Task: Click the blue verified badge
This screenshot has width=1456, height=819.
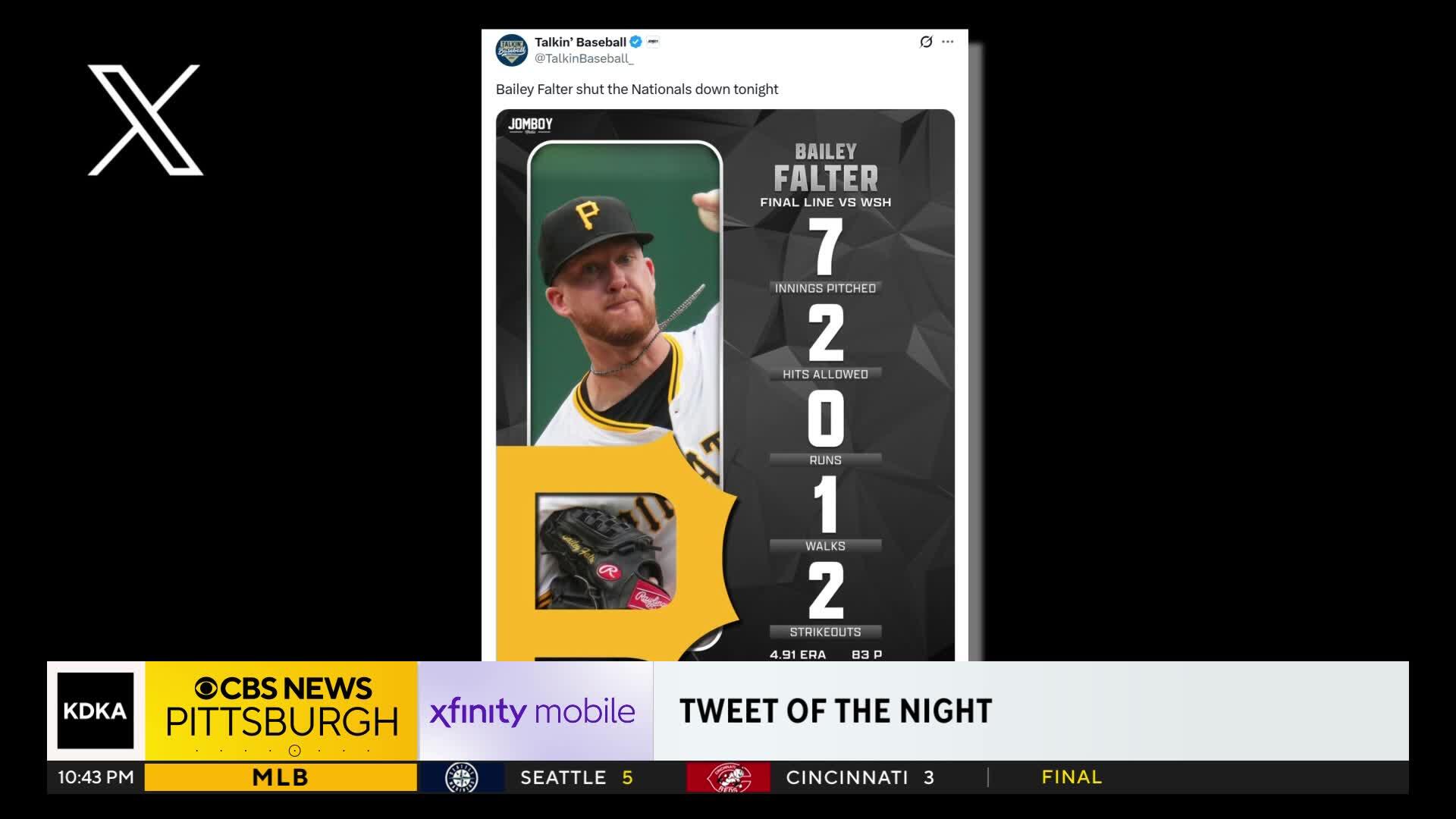Action: point(636,42)
